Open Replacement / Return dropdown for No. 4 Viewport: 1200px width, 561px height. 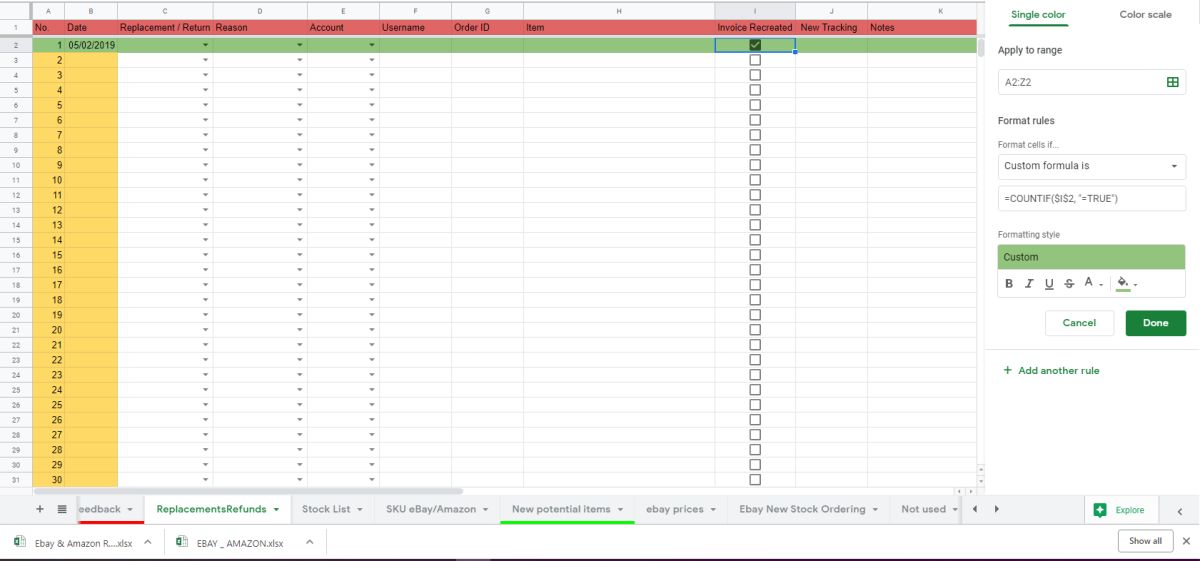pos(205,90)
